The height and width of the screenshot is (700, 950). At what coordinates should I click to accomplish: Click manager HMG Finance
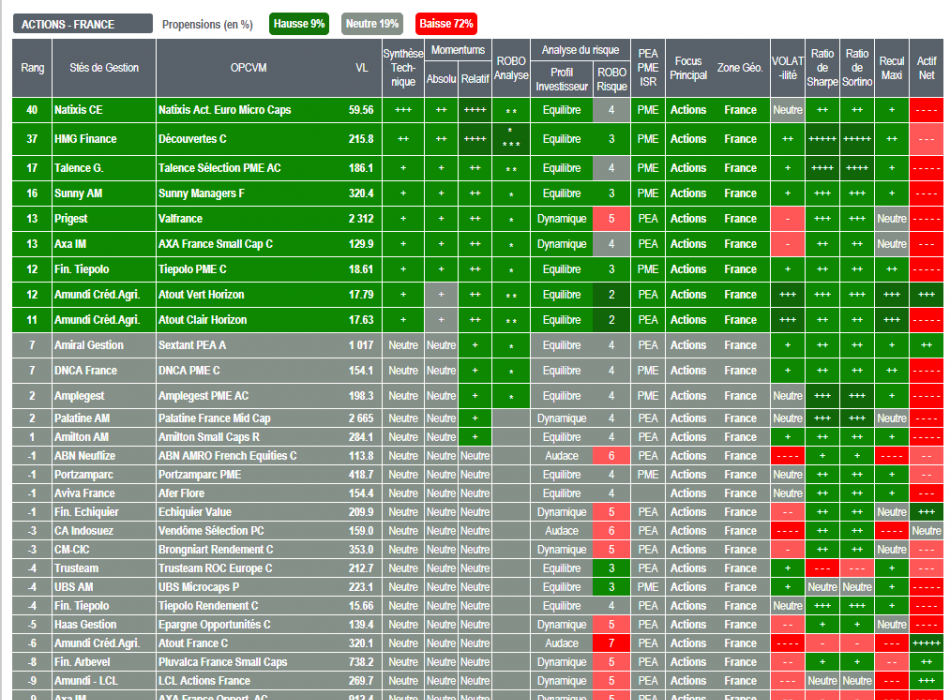click(85, 139)
